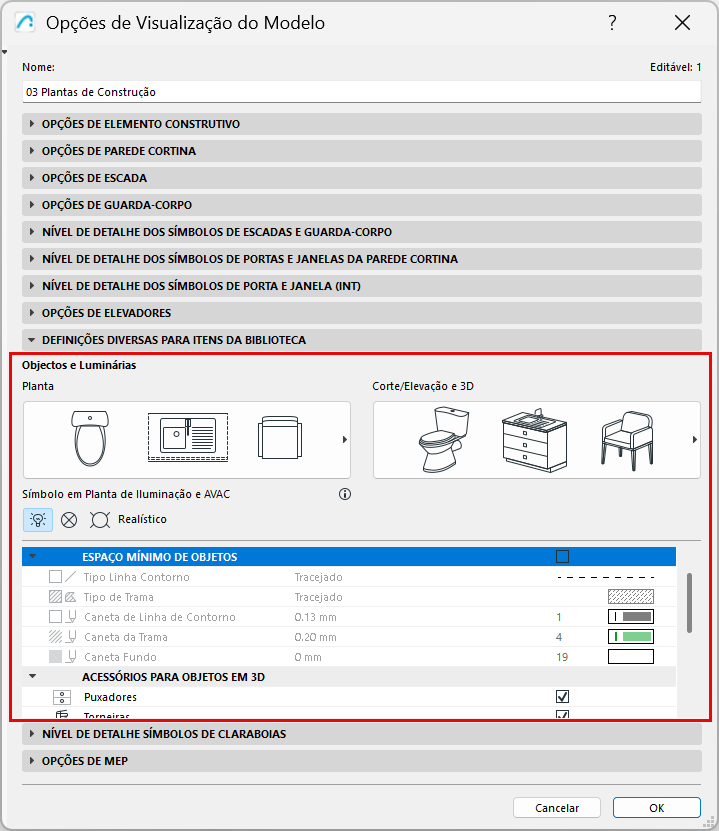719x831 pixels.
Task: Select the kitchen sink plan symbol preview
Action: point(188,437)
